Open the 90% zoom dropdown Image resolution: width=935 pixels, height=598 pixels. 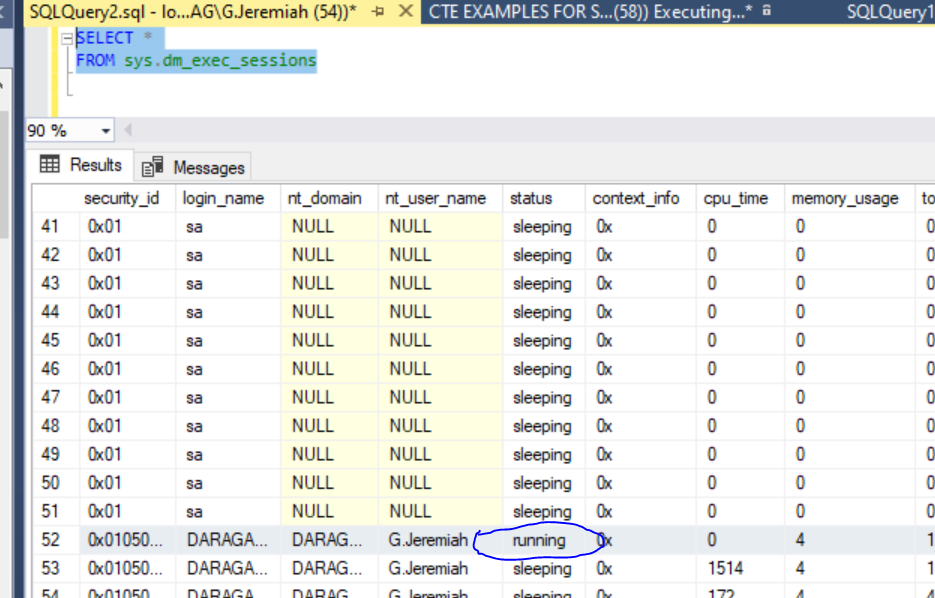(105, 130)
